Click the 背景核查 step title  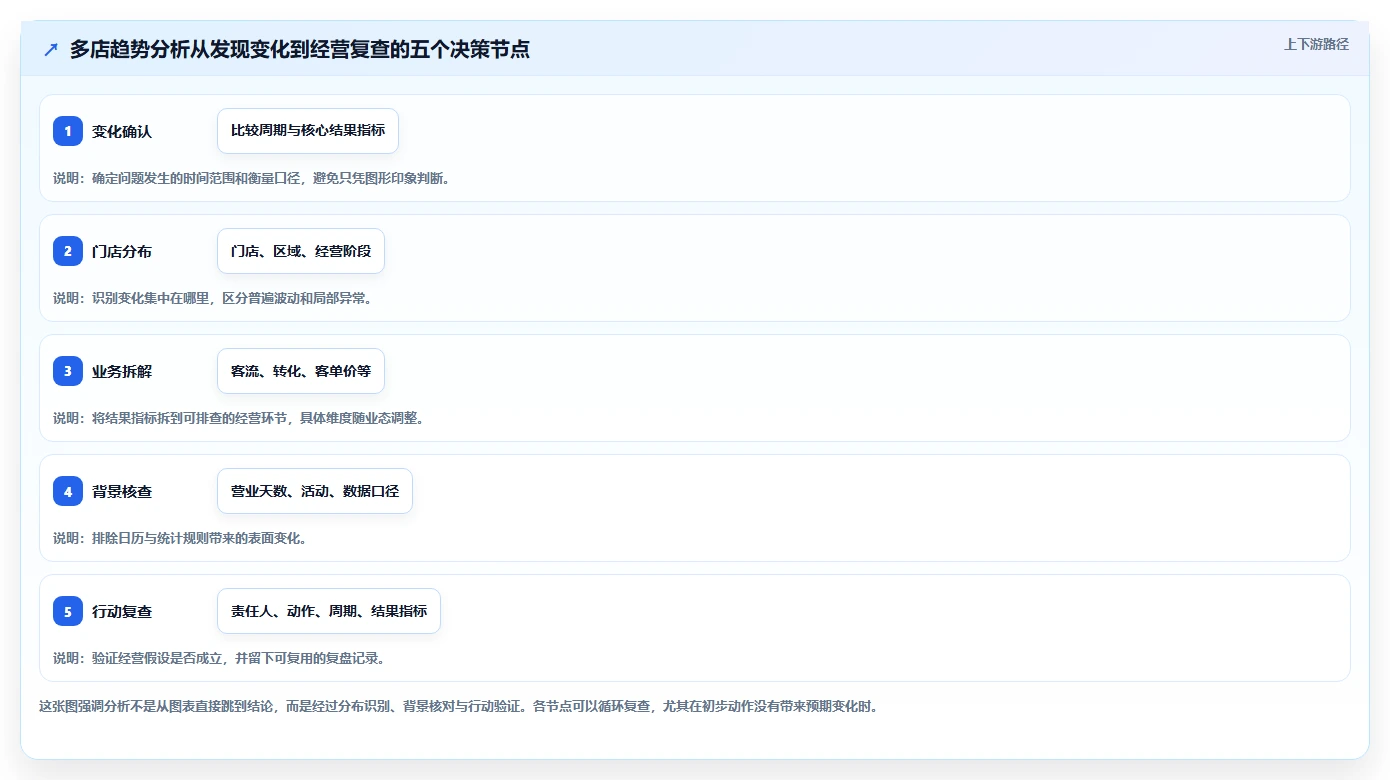point(122,491)
